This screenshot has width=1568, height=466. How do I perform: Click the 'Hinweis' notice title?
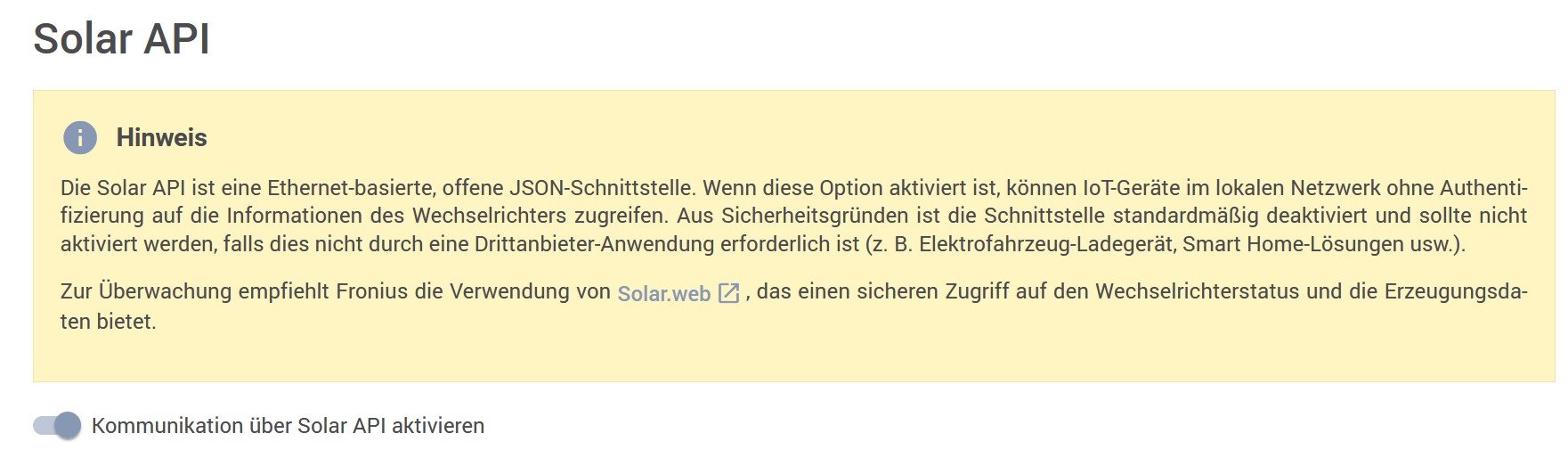[x=161, y=138]
